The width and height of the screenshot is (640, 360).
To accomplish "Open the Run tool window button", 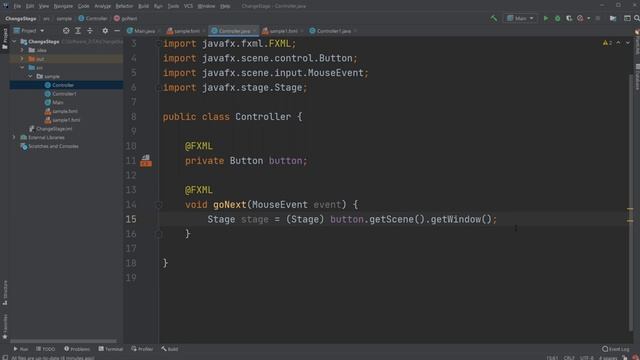I will tap(20, 349).
